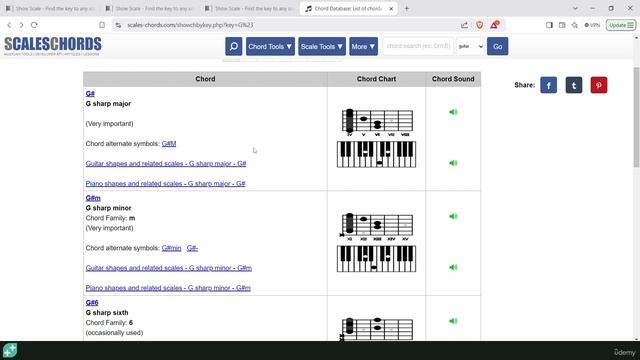This screenshot has width=640, height=360.
Task: Play piano sound for G sharp minor
Action: pyautogui.click(x=453, y=267)
